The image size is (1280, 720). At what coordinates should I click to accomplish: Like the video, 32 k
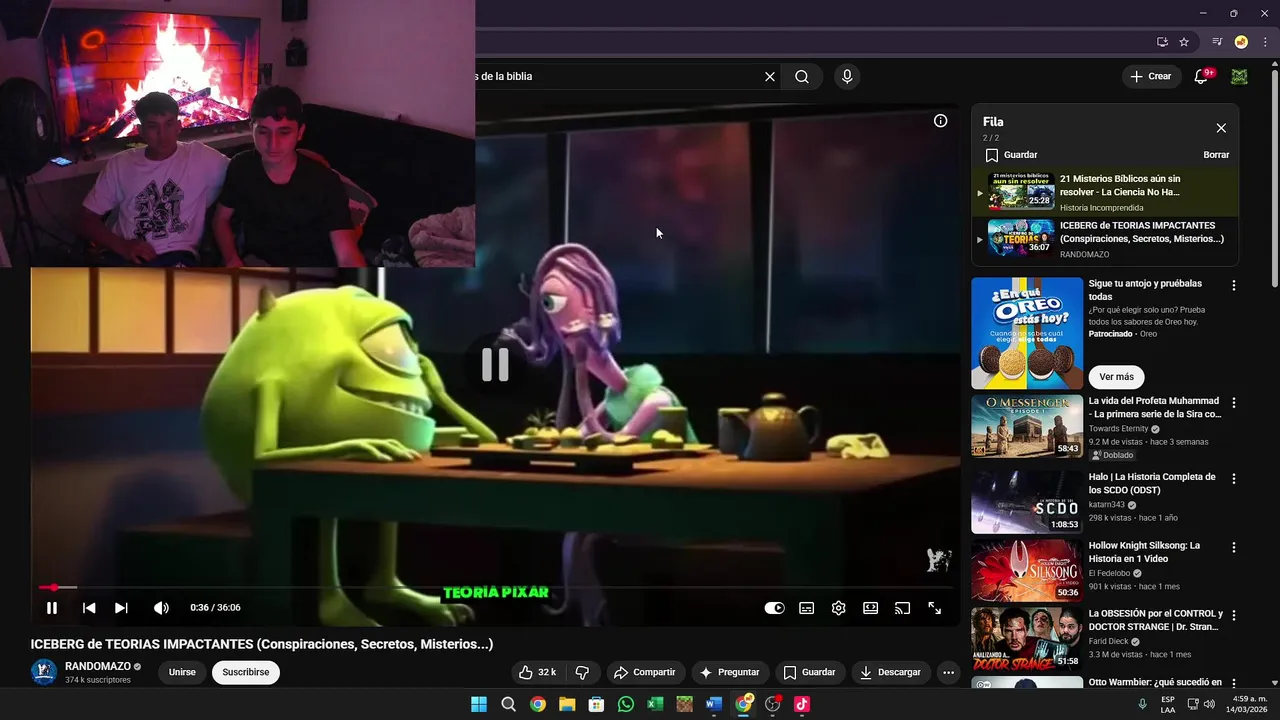pyautogui.click(x=538, y=672)
